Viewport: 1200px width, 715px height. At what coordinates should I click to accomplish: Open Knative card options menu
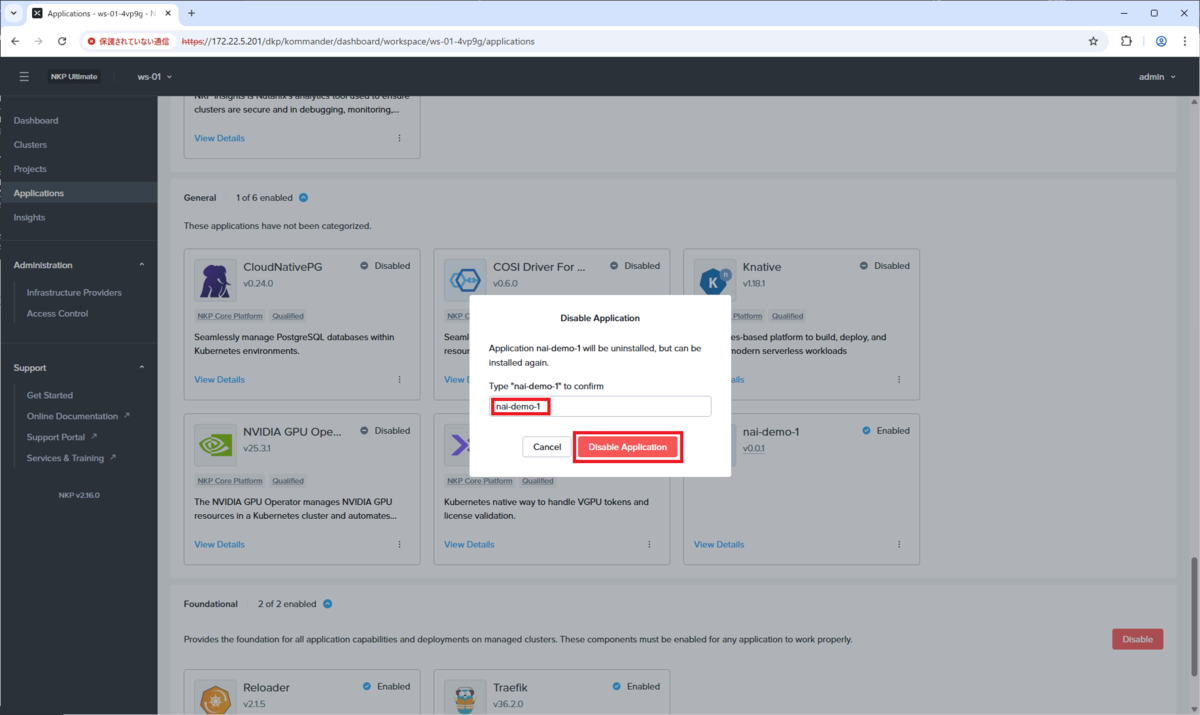point(899,380)
